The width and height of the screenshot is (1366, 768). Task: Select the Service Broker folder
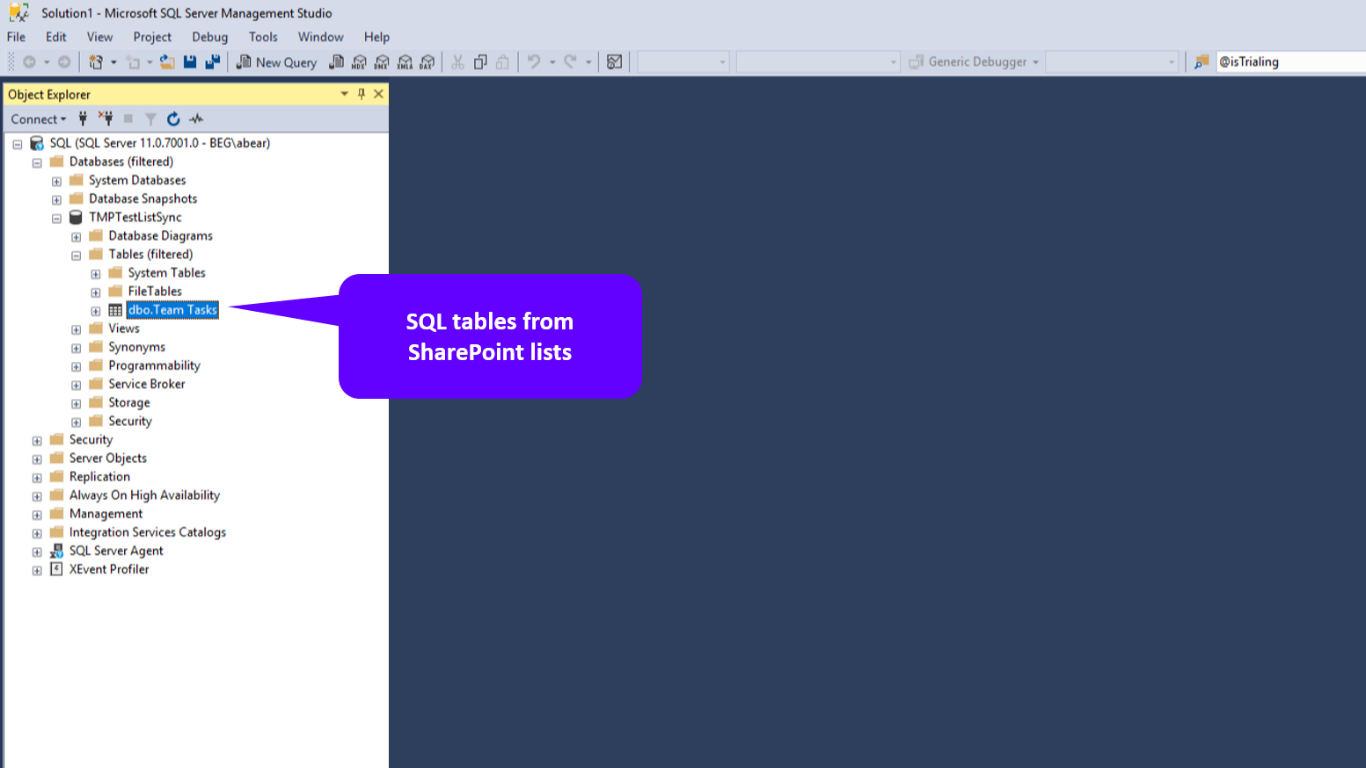tap(147, 384)
